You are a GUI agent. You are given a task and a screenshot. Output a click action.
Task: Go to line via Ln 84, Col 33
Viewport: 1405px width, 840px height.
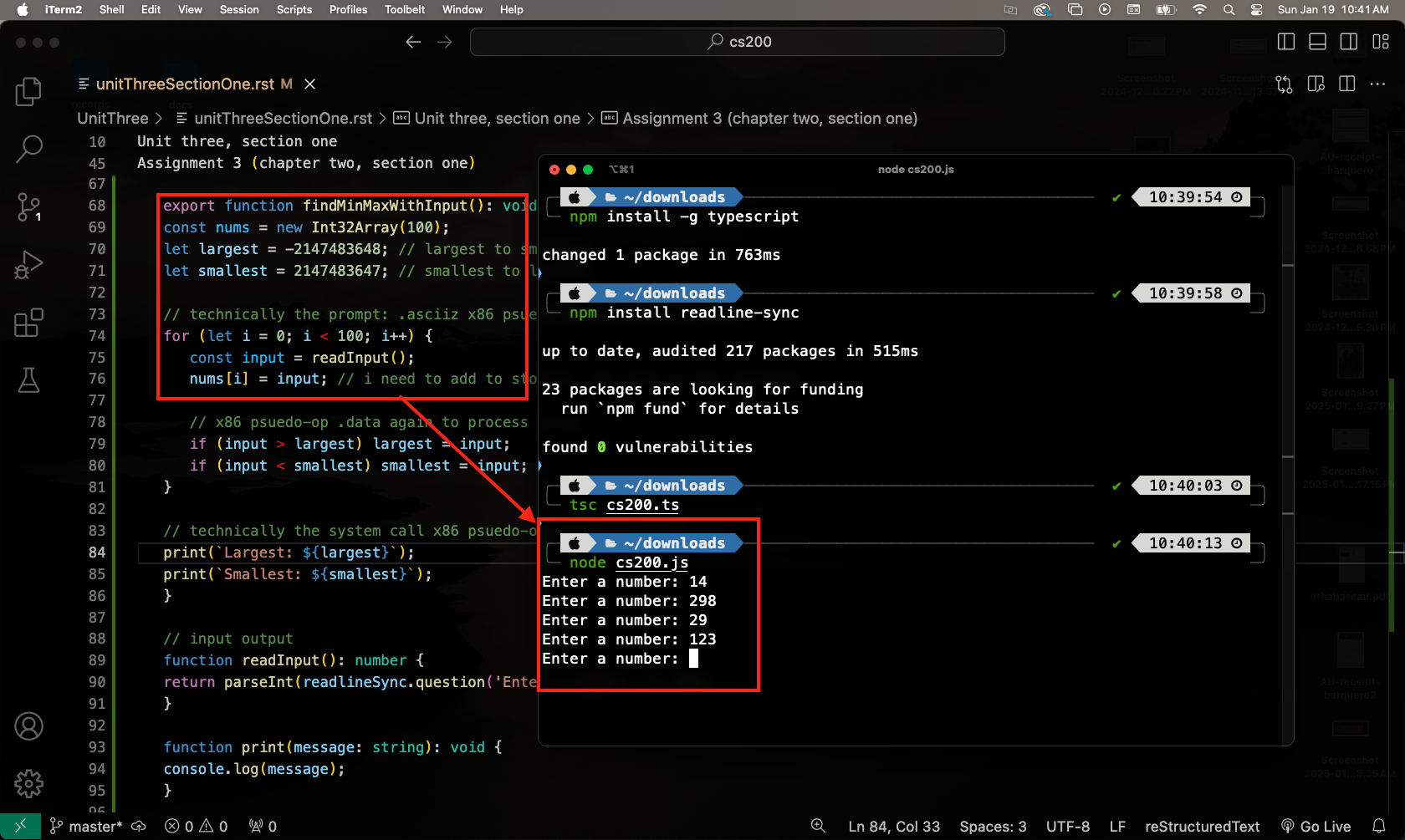coord(894,826)
